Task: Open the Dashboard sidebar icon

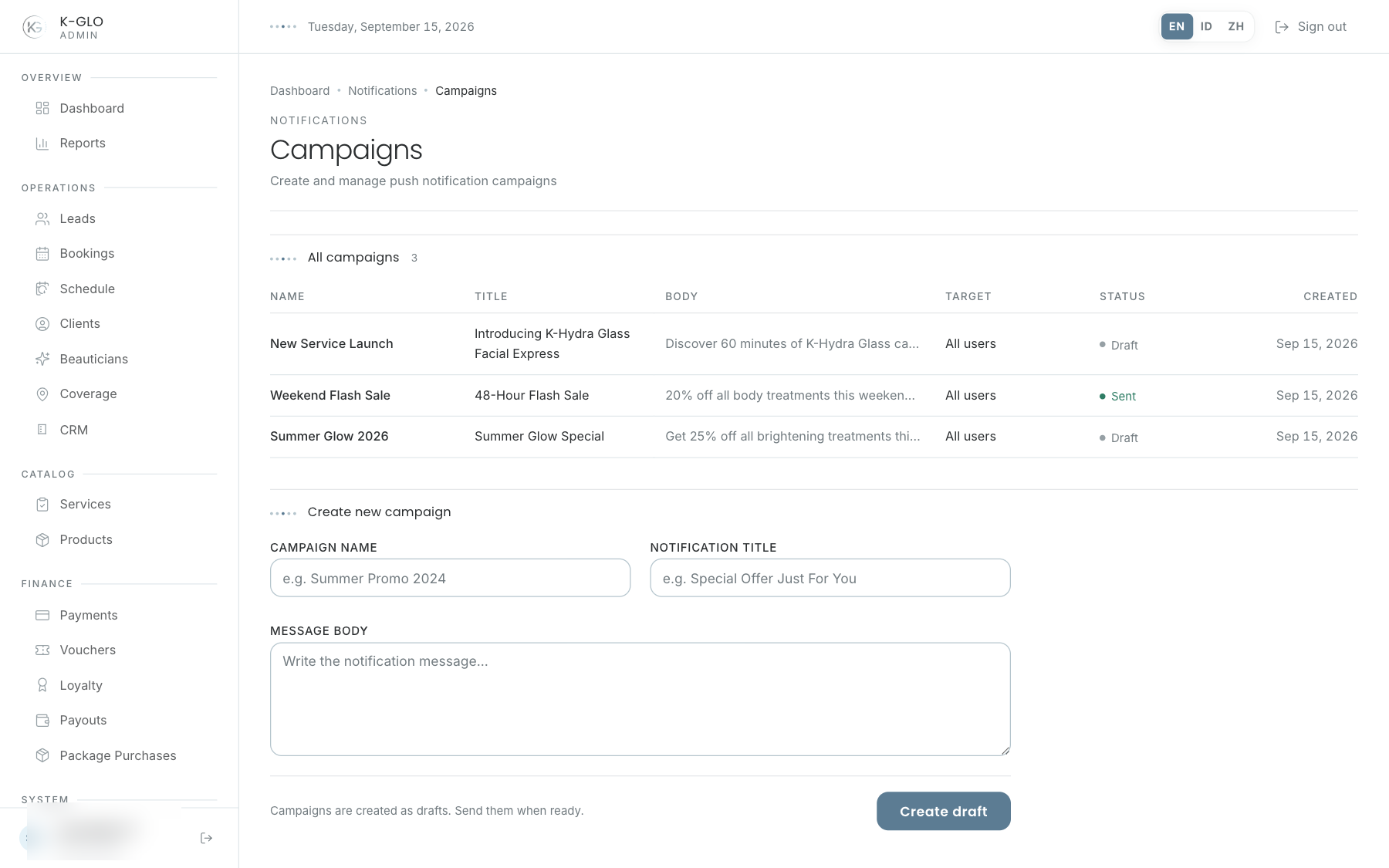Action: [x=42, y=108]
